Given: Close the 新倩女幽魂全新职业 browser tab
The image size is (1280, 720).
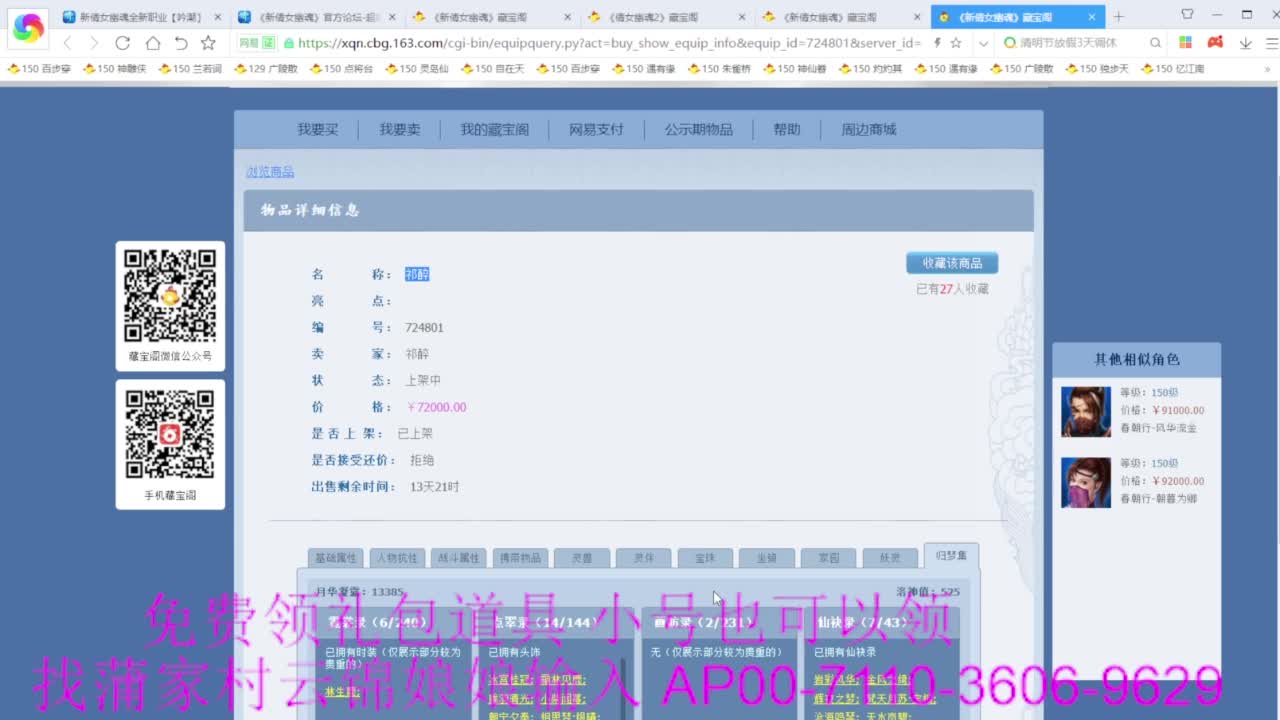Looking at the screenshot, I should tap(218, 17).
